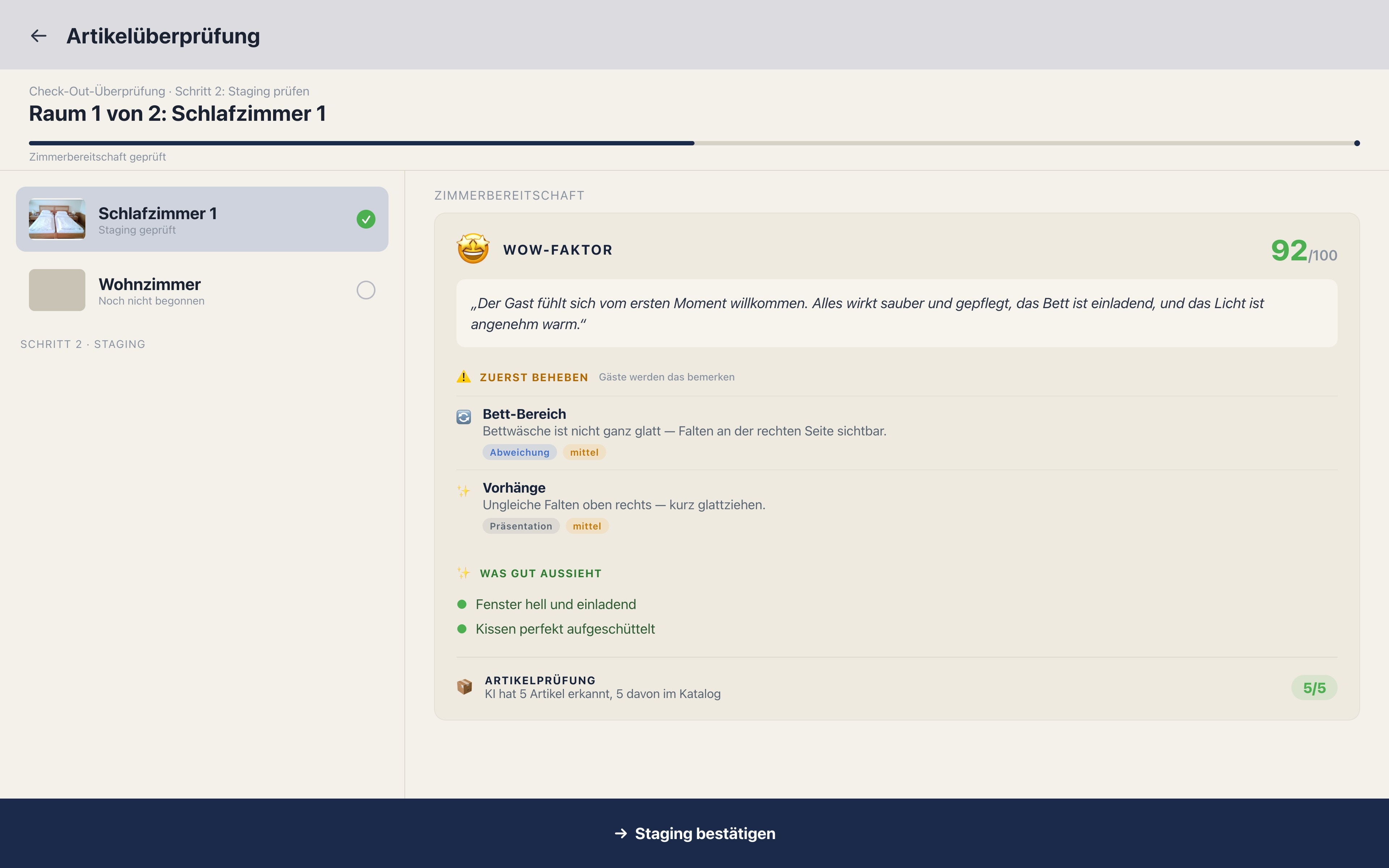This screenshot has width=1389, height=868.
Task: Click the sparkle icon beside Was gut aussieht
Action: coord(464,573)
